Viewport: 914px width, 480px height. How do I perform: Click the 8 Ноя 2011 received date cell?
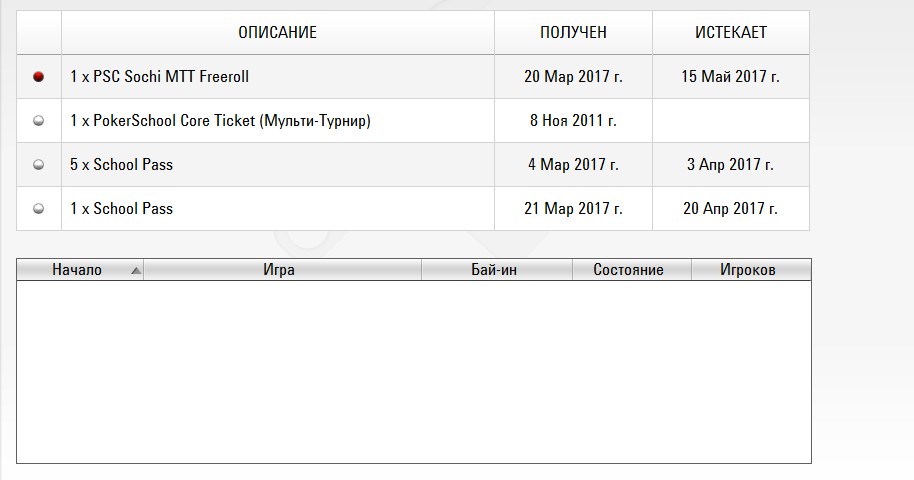573,121
